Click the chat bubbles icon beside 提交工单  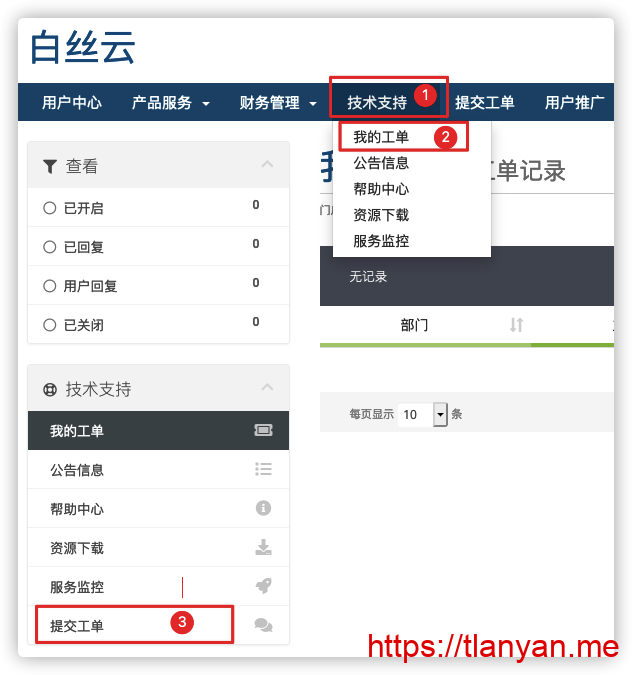coord(263,625)
